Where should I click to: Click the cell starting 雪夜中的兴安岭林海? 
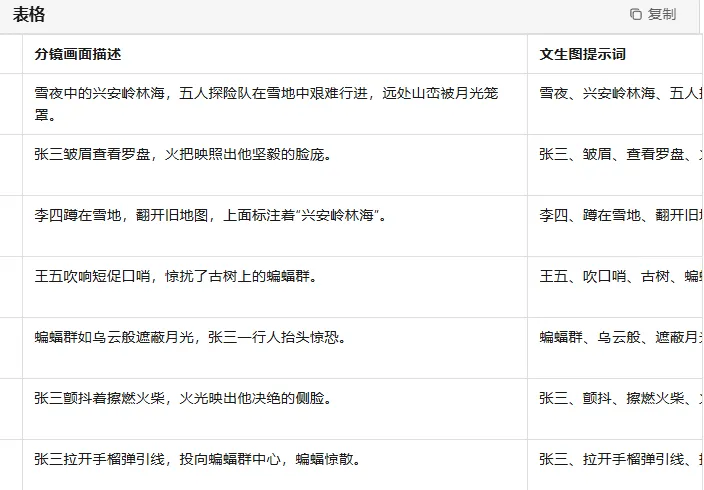click(x=275, y=104)
